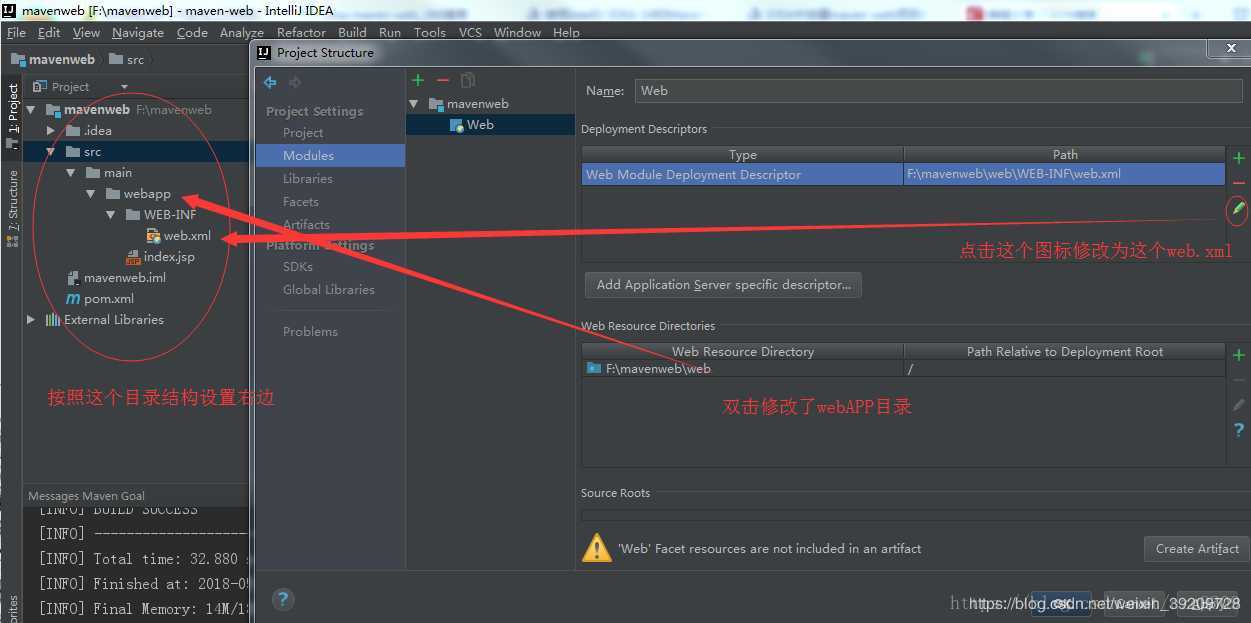Screen dimensions: 1251x623
Task: Open the File menu
Action: [16, 32]
